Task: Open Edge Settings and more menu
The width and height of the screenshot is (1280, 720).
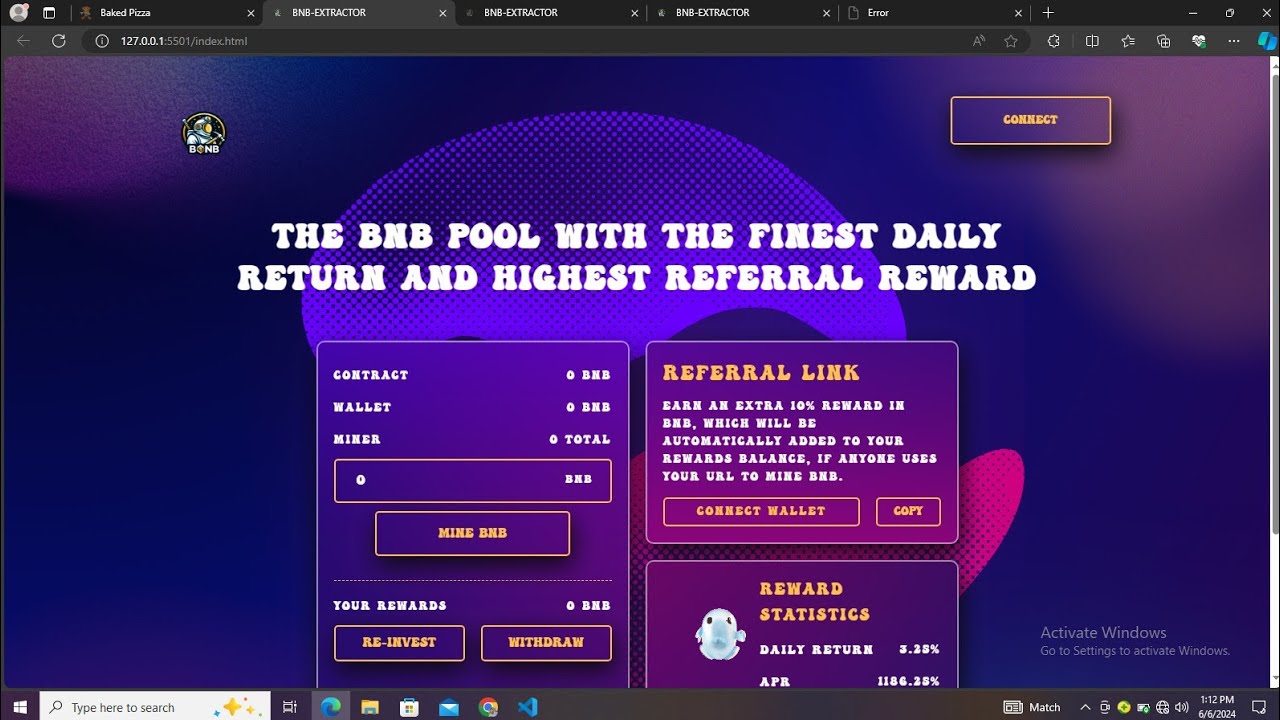Action: point(1234,41)
